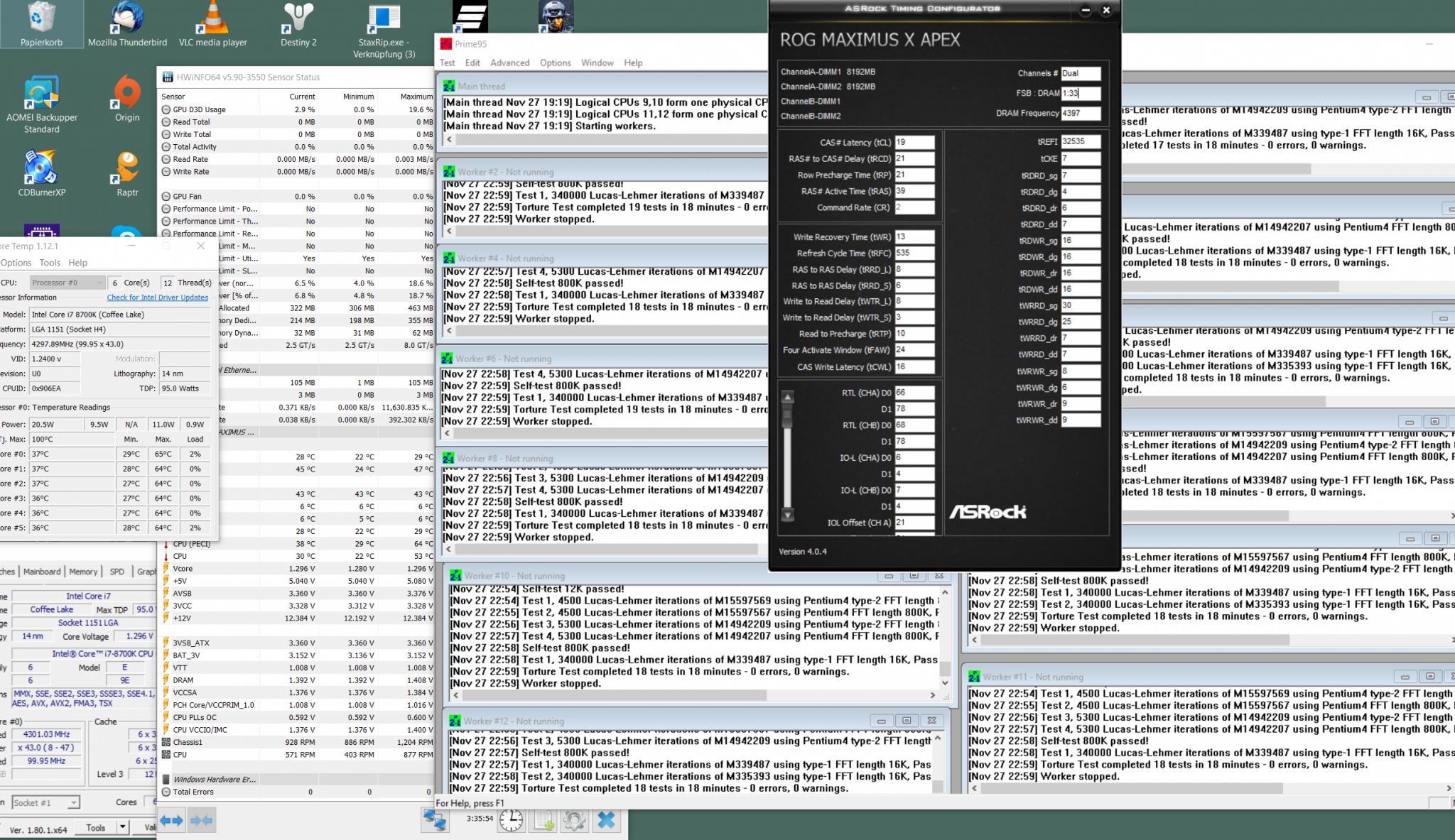Open the Help menu in Core Temp
The height and width of the screenshot is (840, 1455).
pyautogui.click(x=77, y=263)
